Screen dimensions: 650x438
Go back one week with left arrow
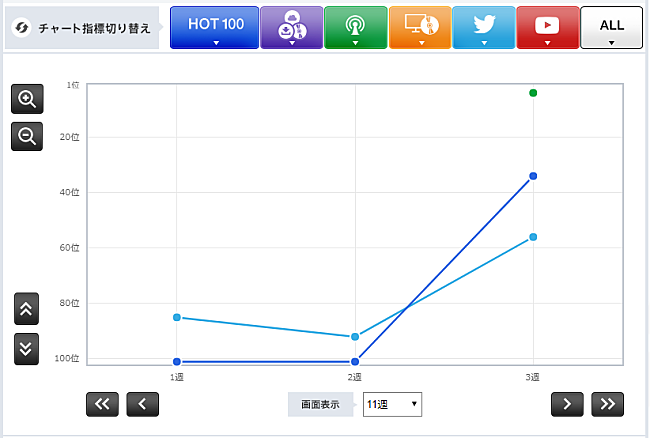[143, 404]
